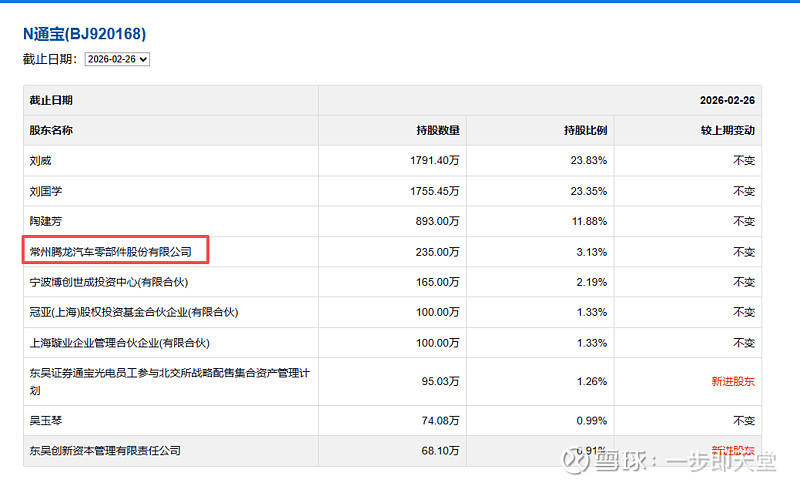Click the 1.26% share ratio
The height and width of the screenshot is (486, 800).
(592, 381)
